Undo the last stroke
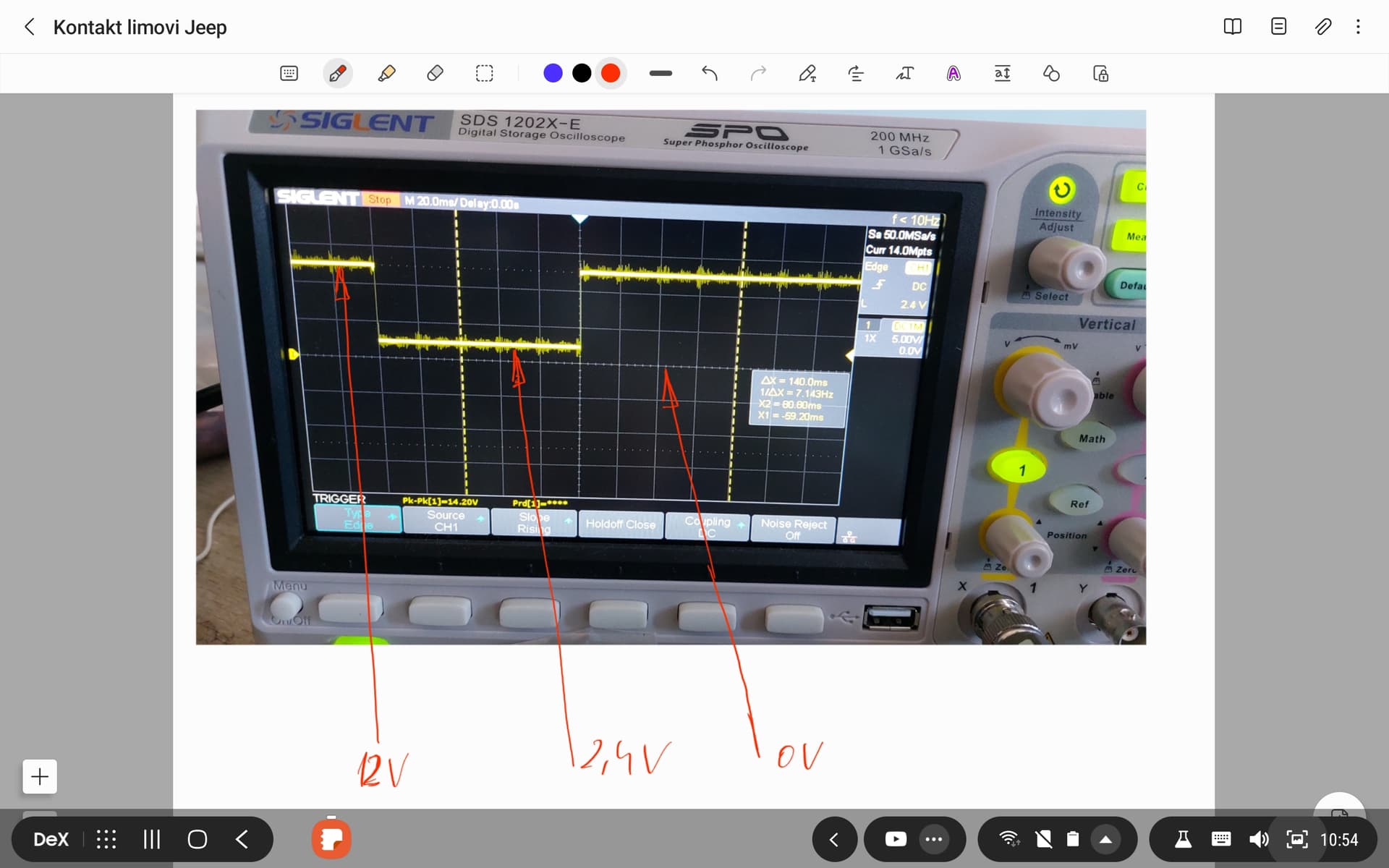The width and height of the screenshot is (1389, 868). [x=709, y=72]
